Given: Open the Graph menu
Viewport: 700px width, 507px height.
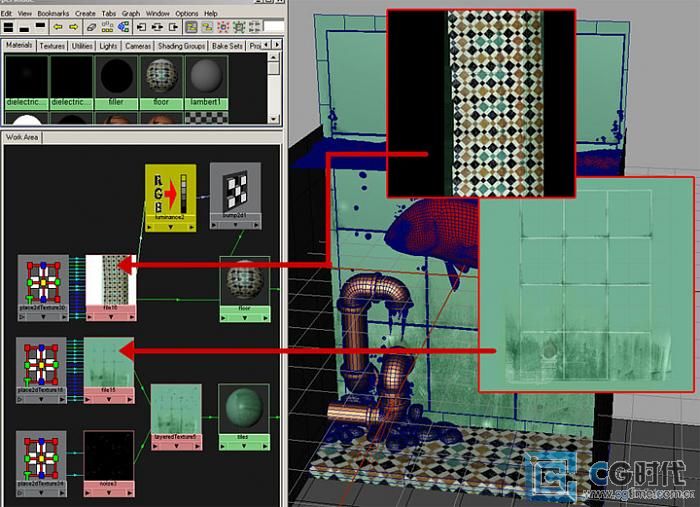Looking at the screenshot, I should [131, 13].
